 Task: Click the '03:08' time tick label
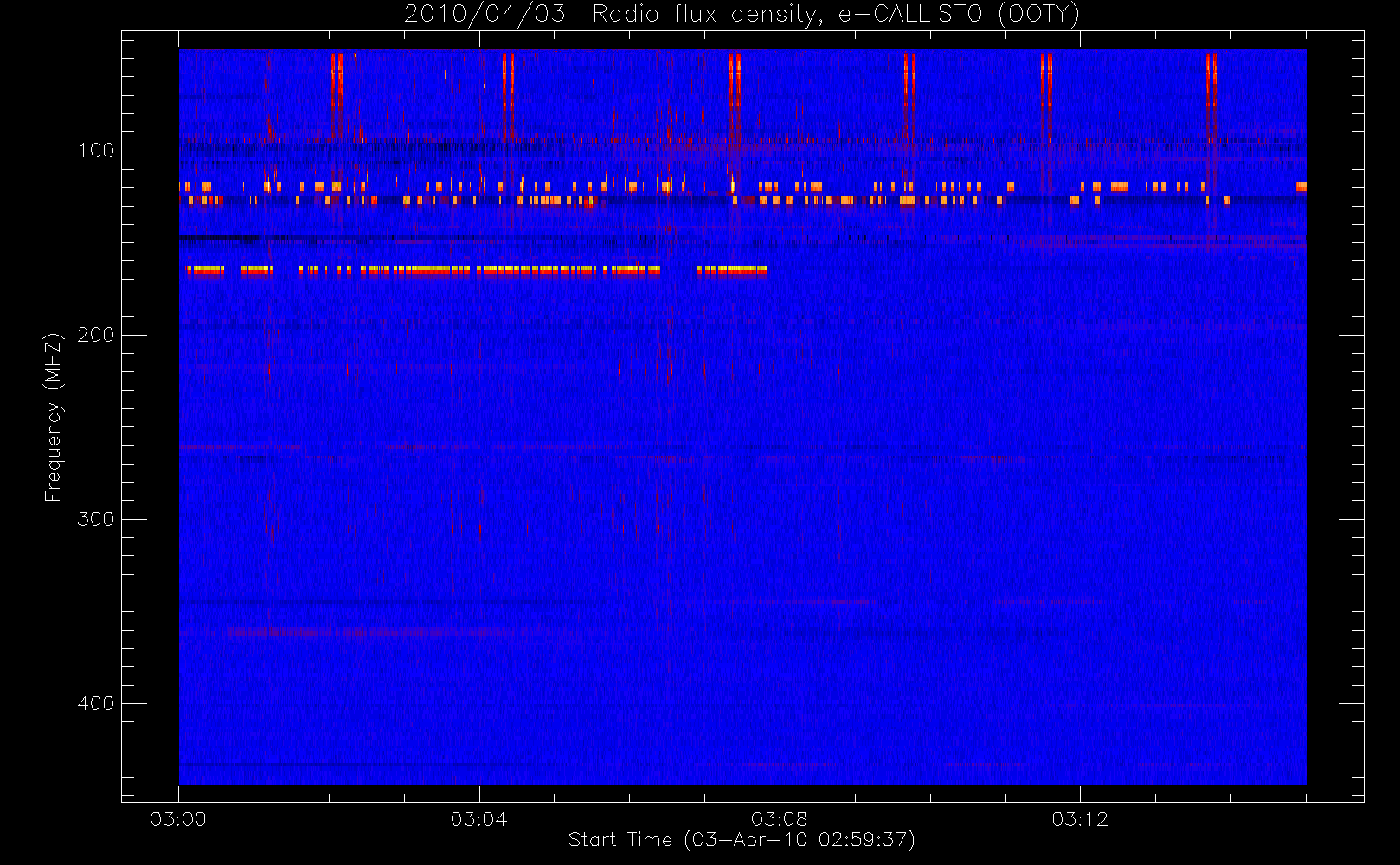(x=779, y=819)
